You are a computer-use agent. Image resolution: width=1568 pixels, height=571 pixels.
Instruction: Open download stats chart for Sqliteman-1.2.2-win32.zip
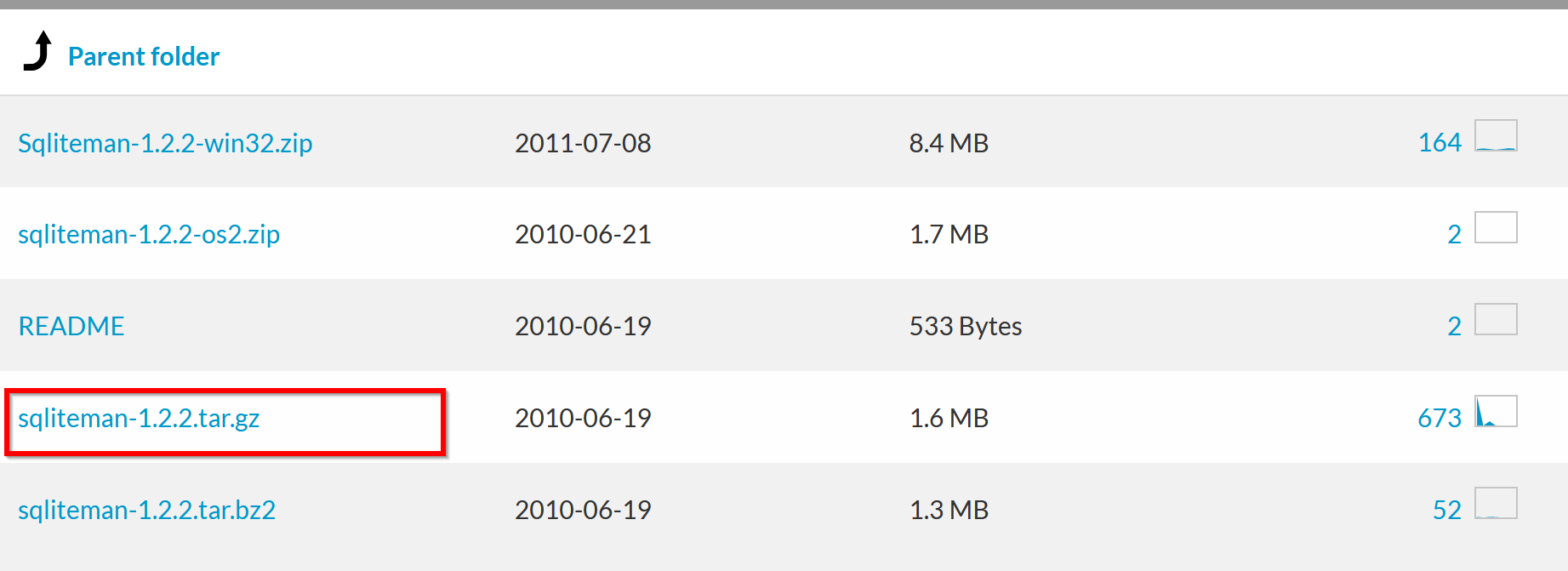pos(1496,136)
